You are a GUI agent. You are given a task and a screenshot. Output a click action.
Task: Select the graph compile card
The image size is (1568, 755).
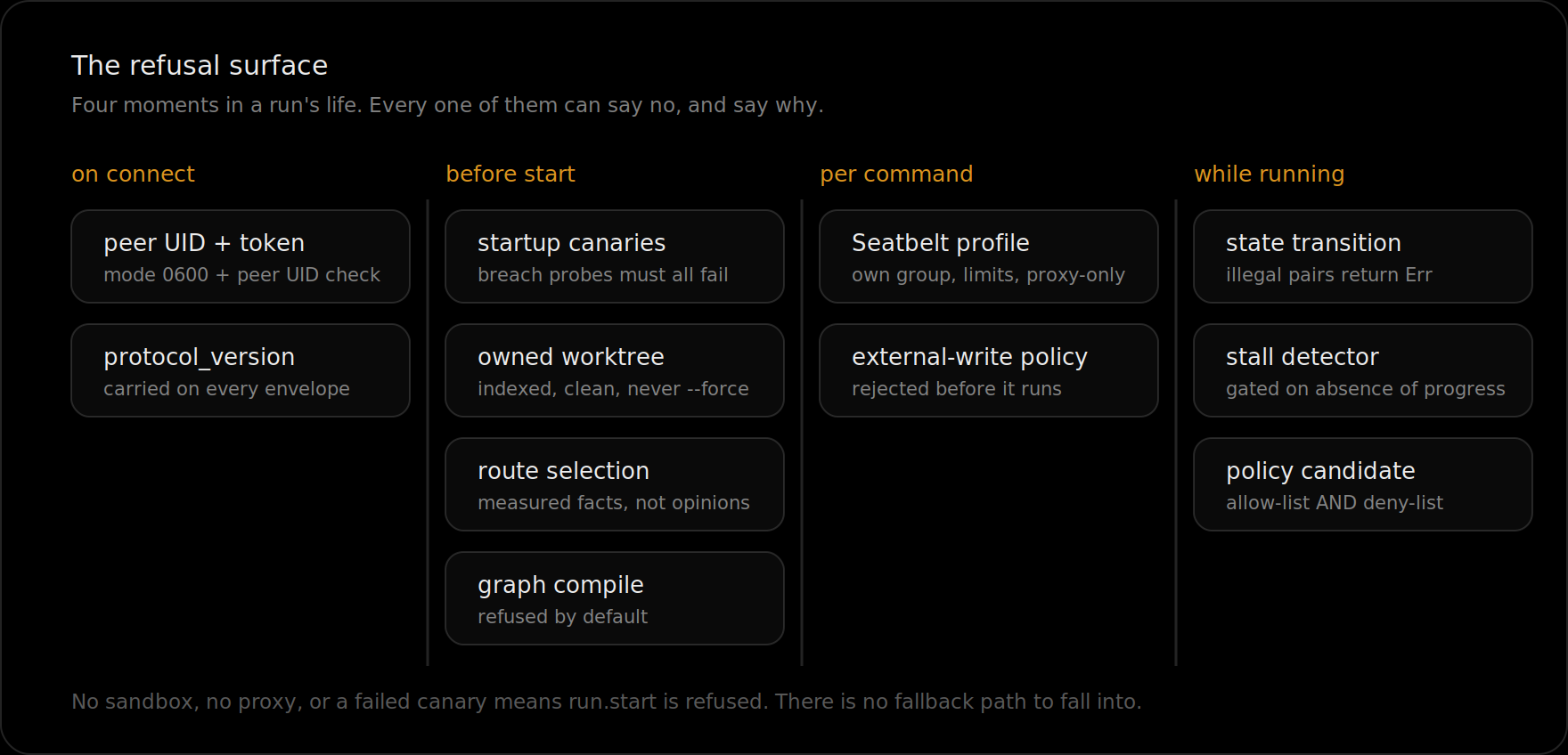point(615,598)
